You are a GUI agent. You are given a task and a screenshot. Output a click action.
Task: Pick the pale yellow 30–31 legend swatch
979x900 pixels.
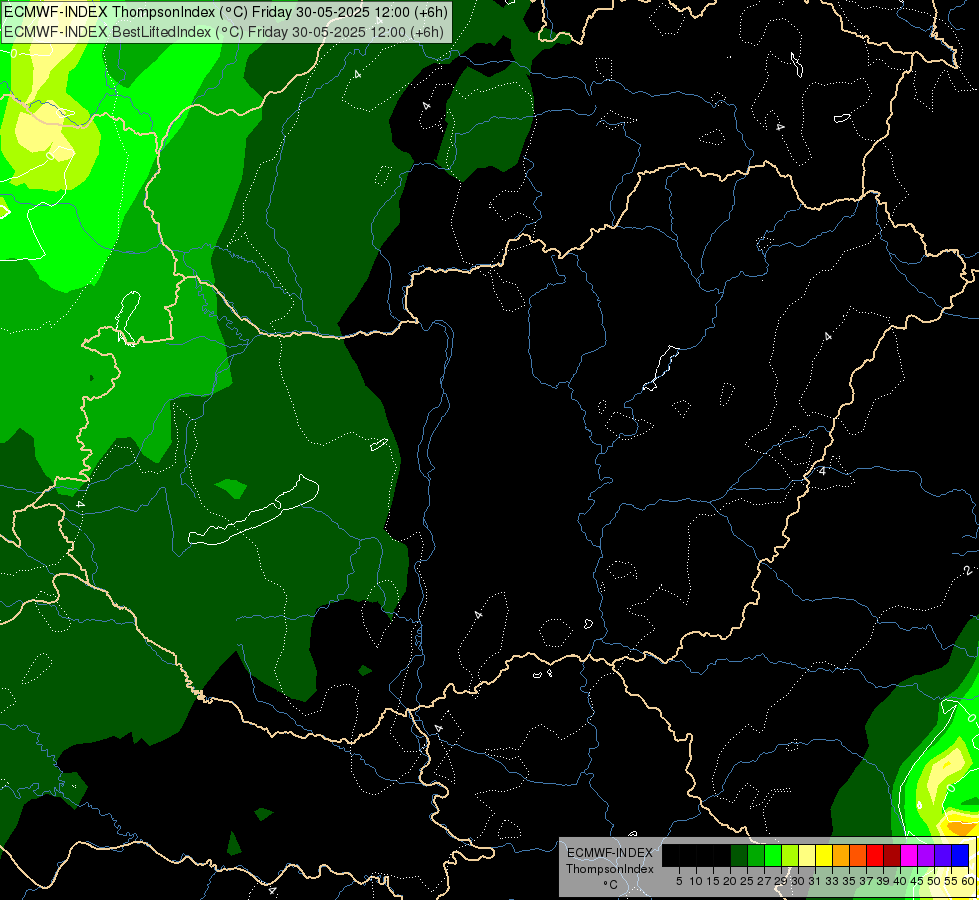point(807,855)
